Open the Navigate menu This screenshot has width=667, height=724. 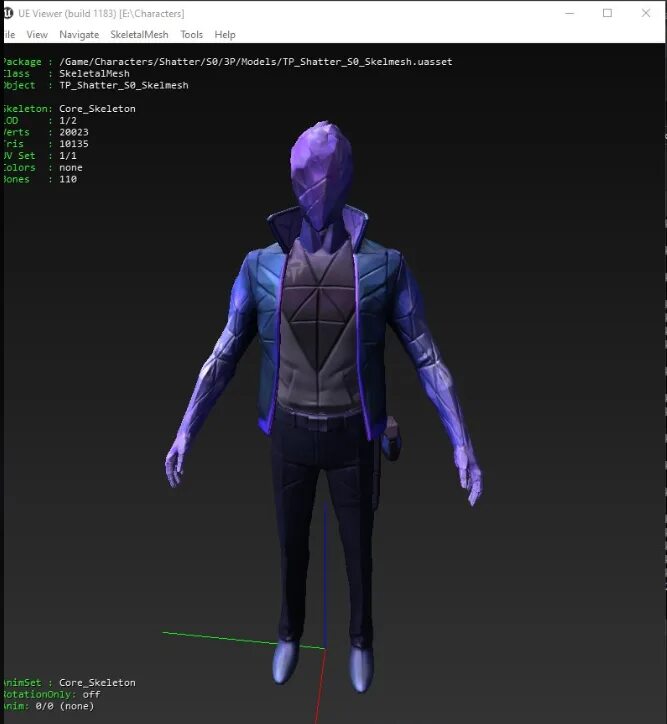(x=79, y=35)
